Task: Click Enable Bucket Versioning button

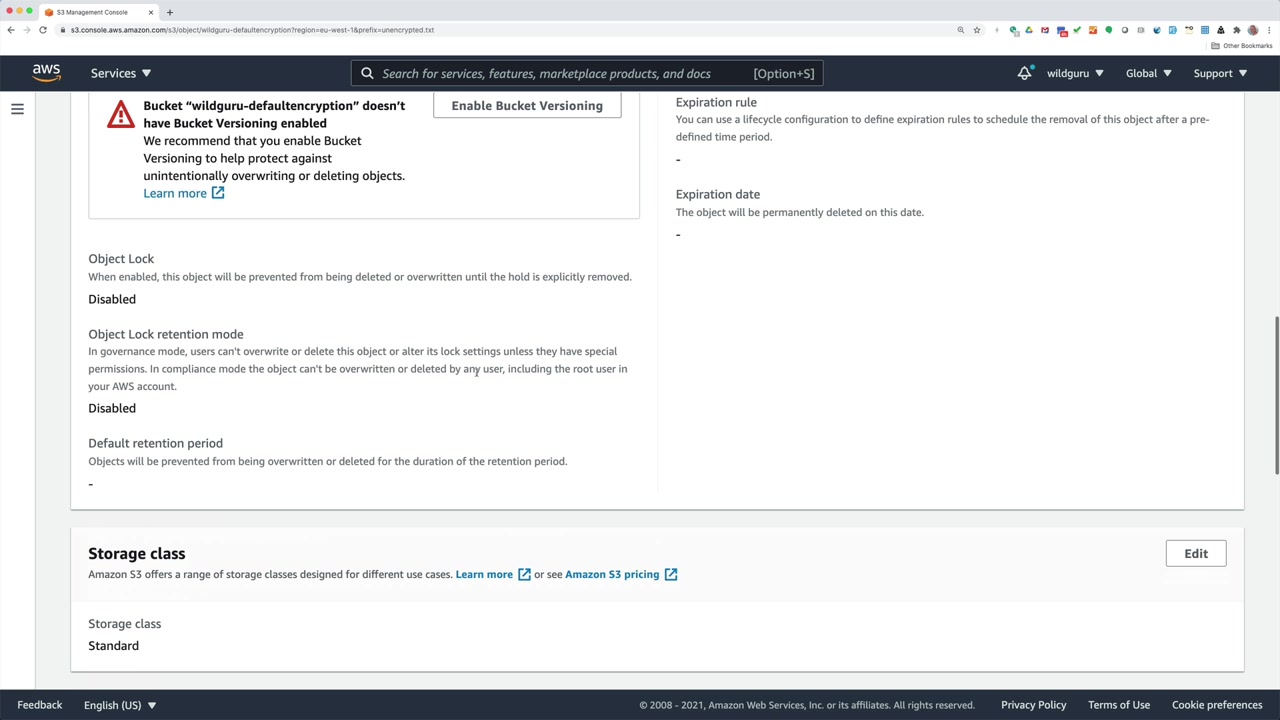Action: tap(527, 106)
